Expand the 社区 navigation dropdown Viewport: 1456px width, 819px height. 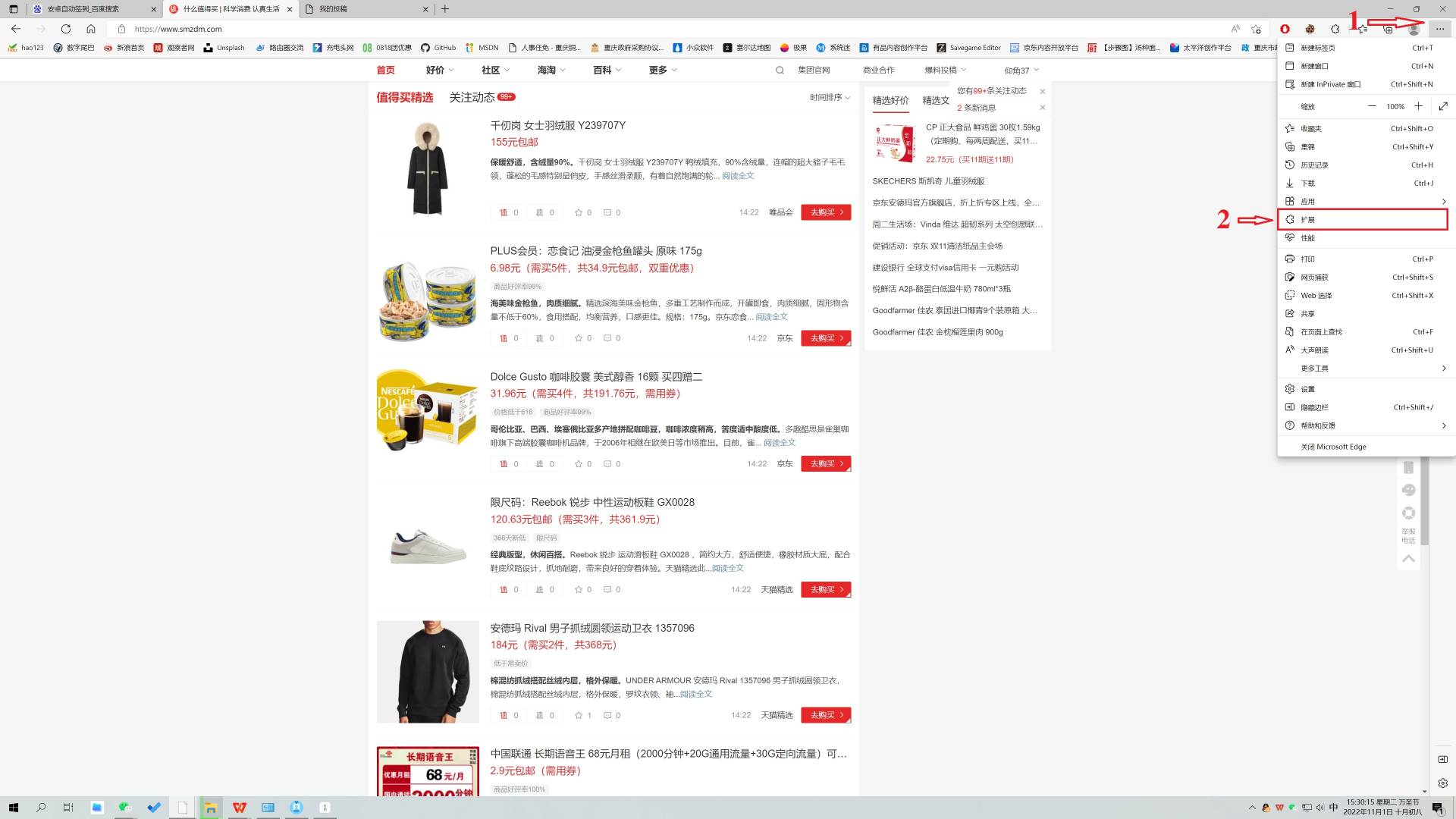click(495, 70)
